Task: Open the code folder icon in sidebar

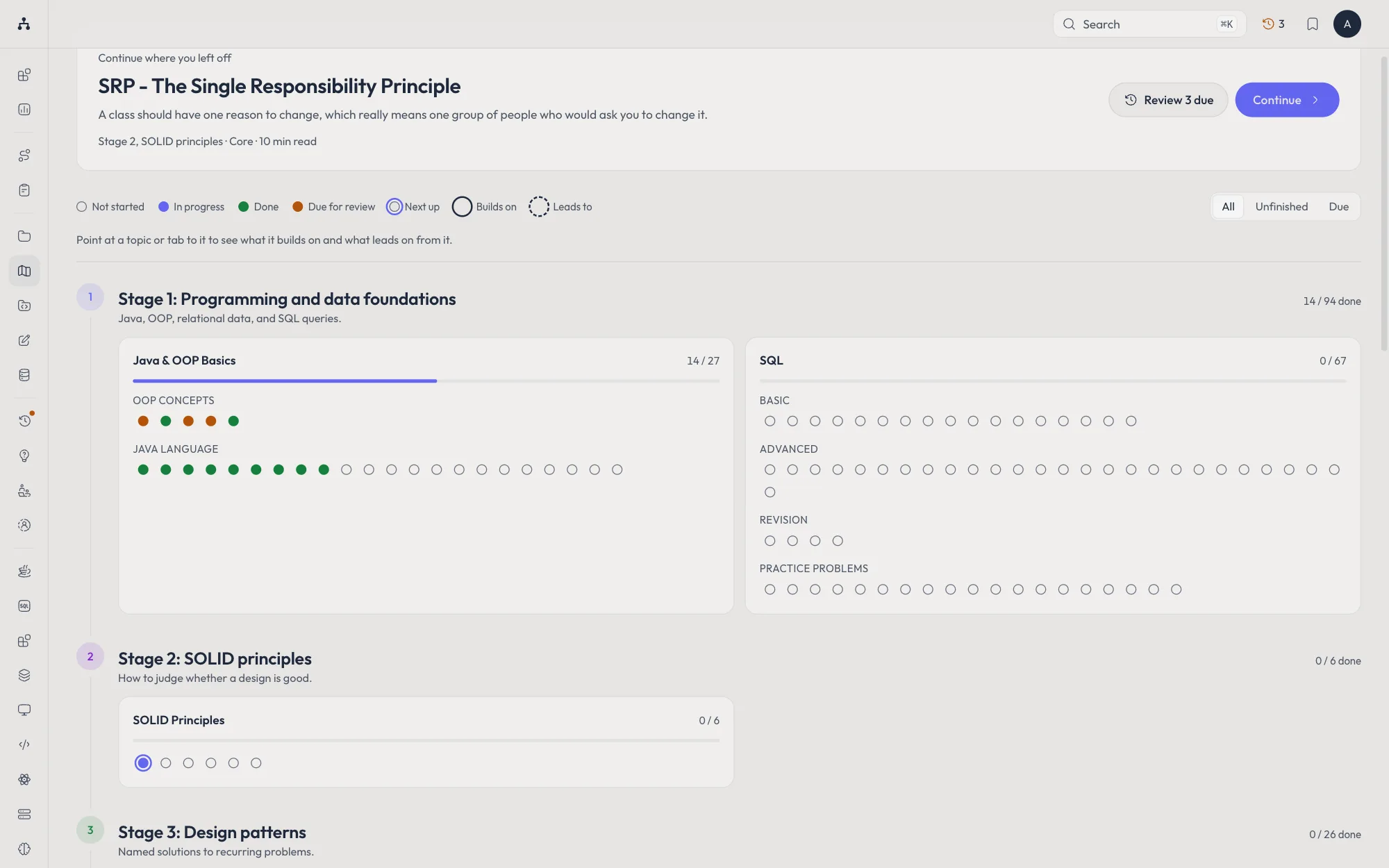Action: (24, 306)
